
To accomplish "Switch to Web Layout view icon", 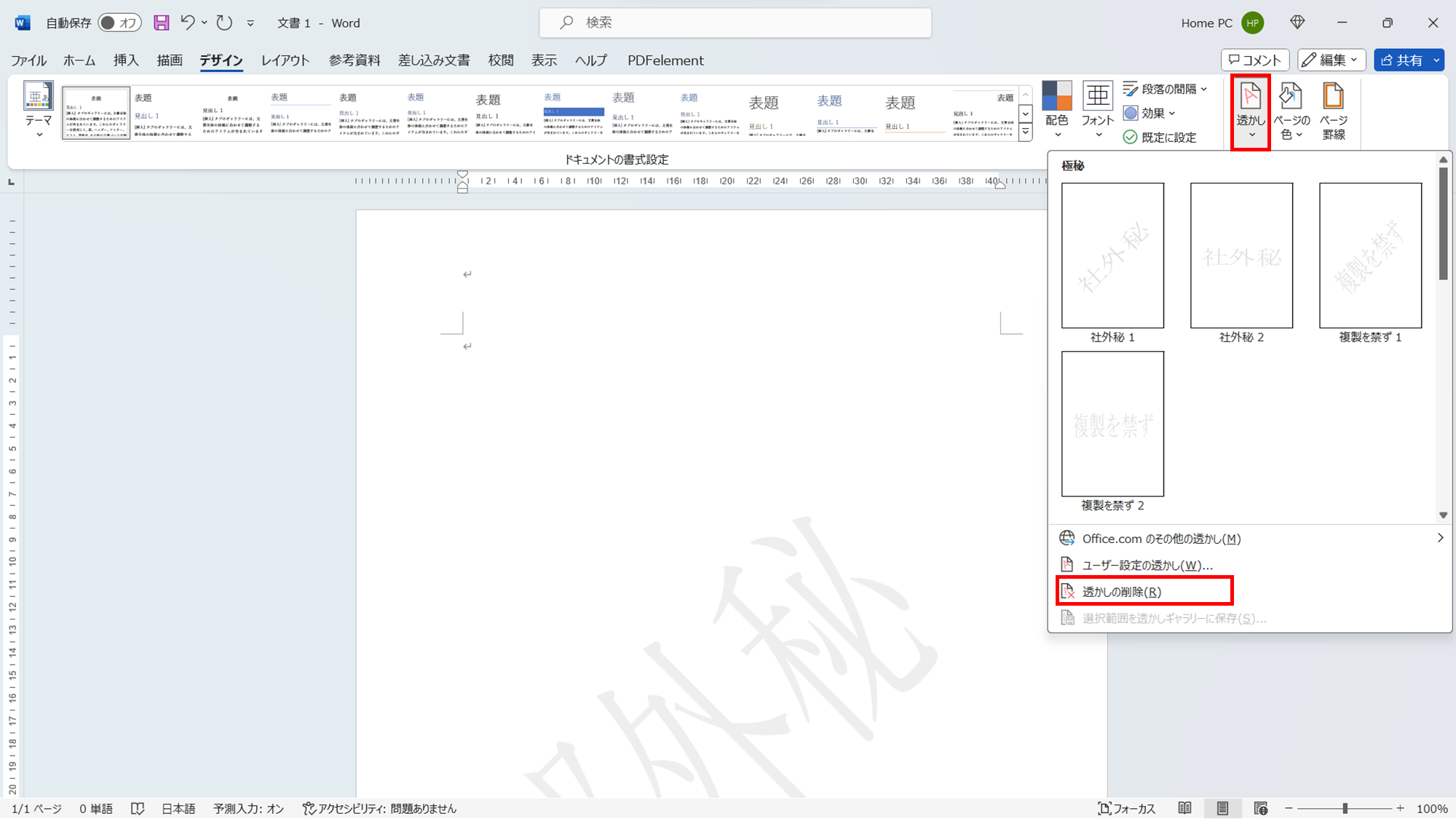I will click(x=1261, y=809).
